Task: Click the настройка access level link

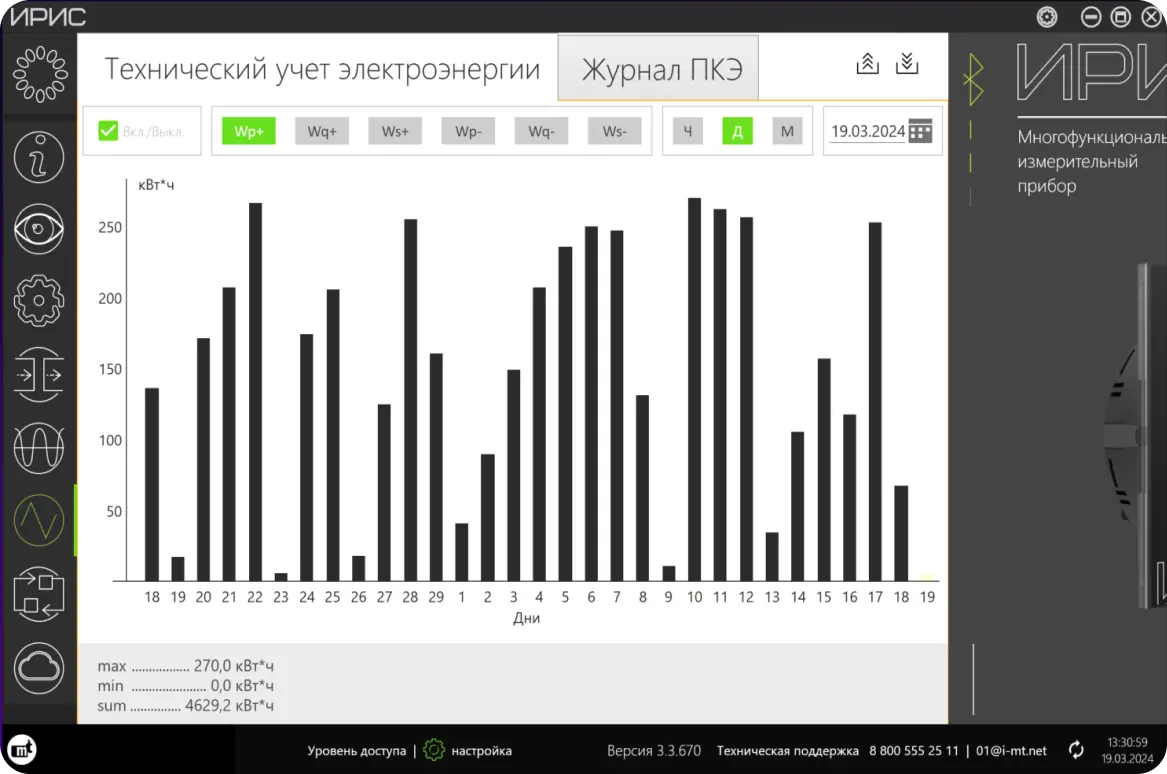Action: 480,750
